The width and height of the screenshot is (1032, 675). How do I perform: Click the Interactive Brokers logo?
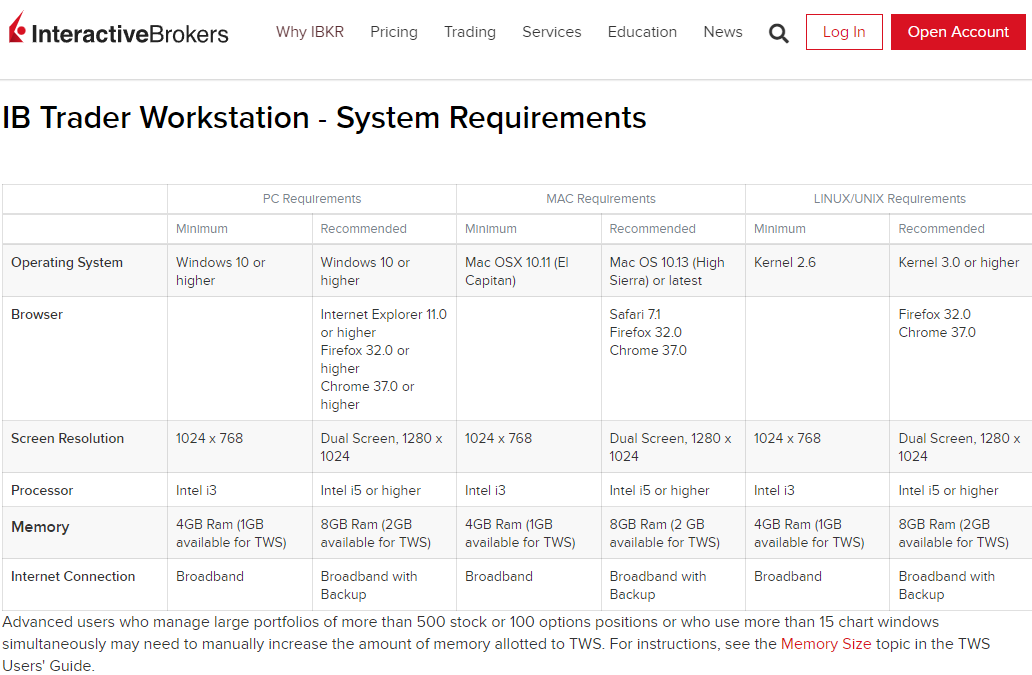coord(118,32)
